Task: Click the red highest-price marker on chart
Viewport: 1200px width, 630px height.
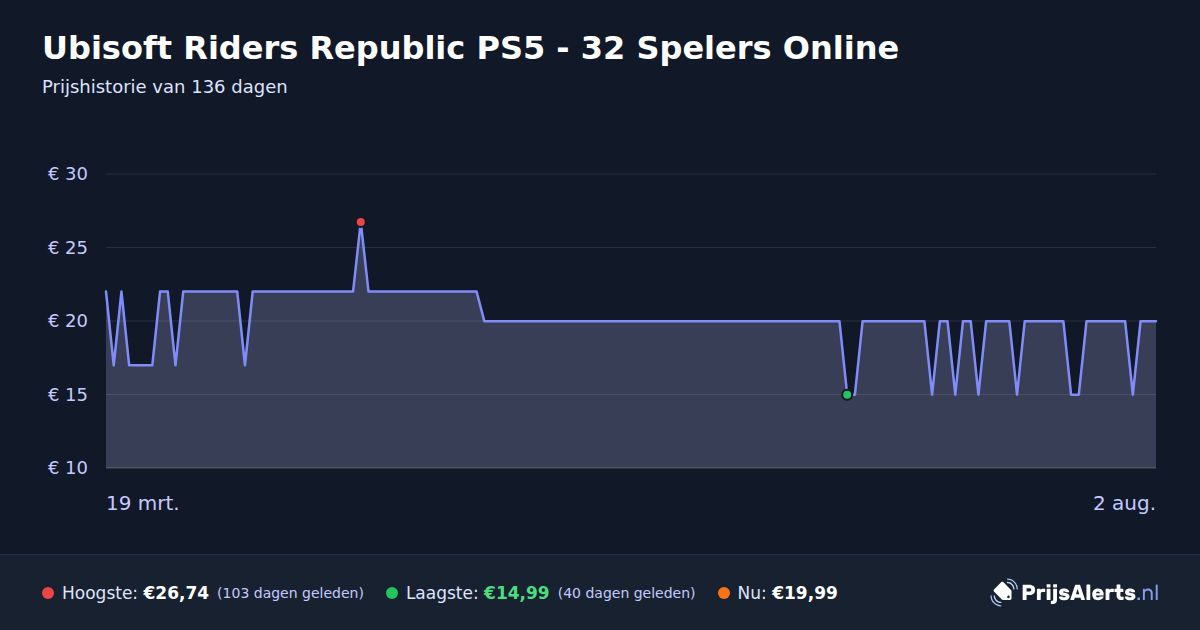Action: 361,222
